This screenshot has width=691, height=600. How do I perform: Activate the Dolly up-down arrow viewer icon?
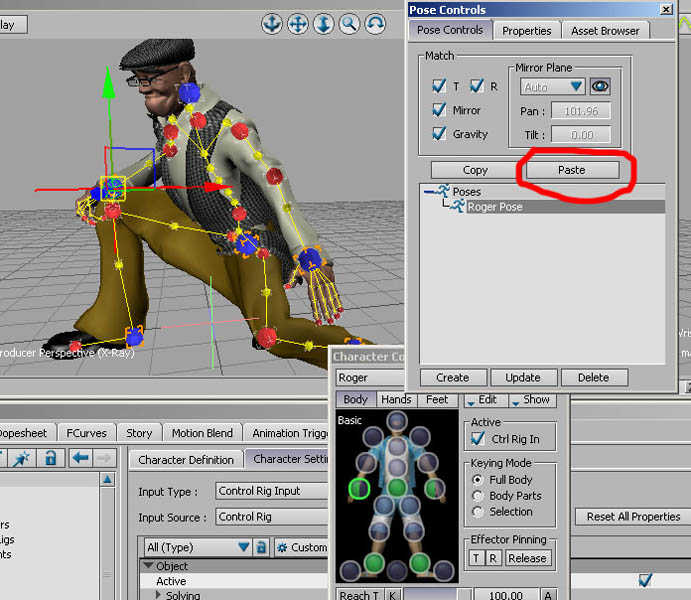(x=323, y=24)
